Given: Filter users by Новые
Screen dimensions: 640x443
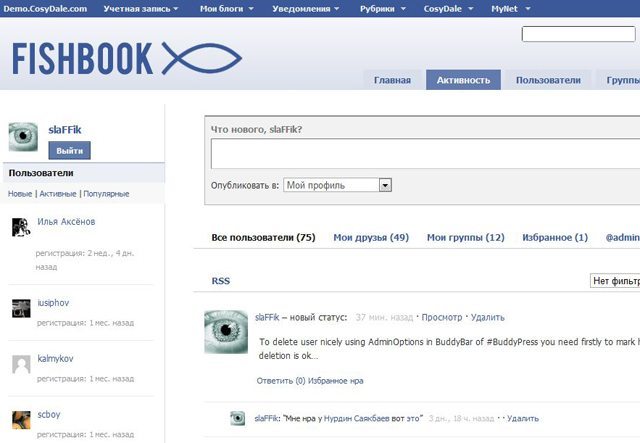Looking at the screenshot, I should (x=20, y=194).
